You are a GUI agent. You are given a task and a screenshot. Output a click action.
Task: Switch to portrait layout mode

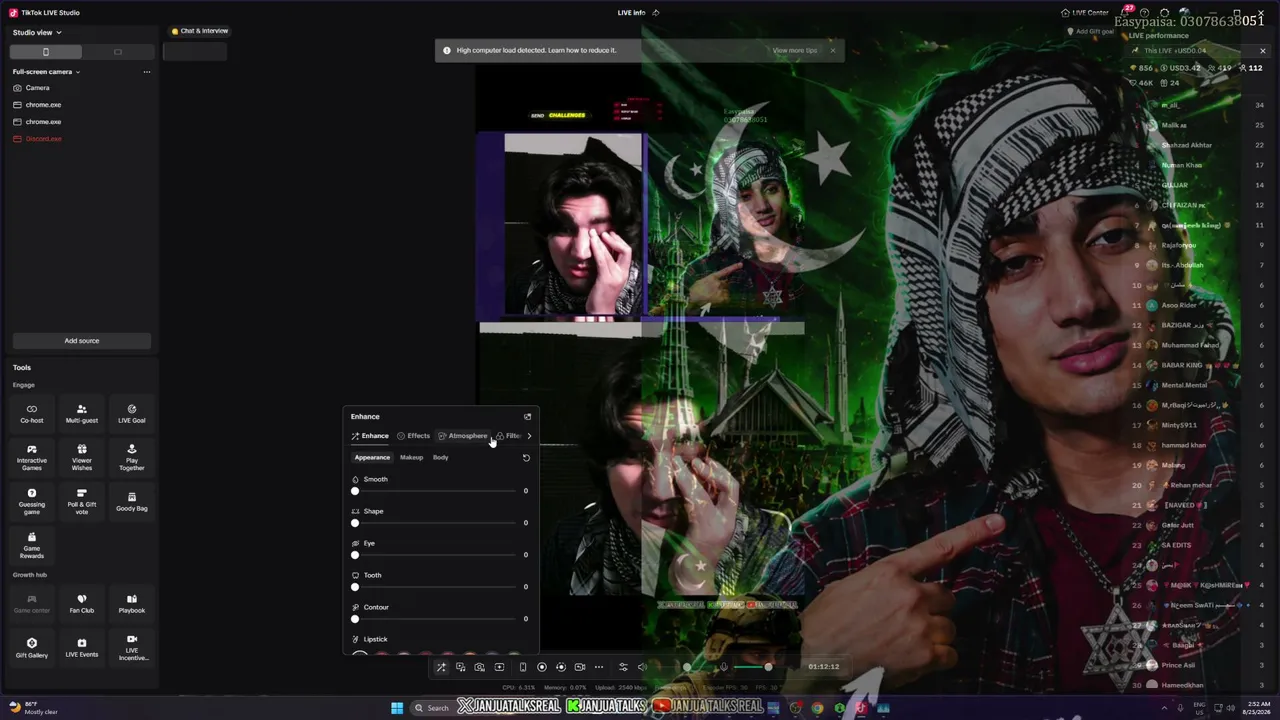[46, 52]
